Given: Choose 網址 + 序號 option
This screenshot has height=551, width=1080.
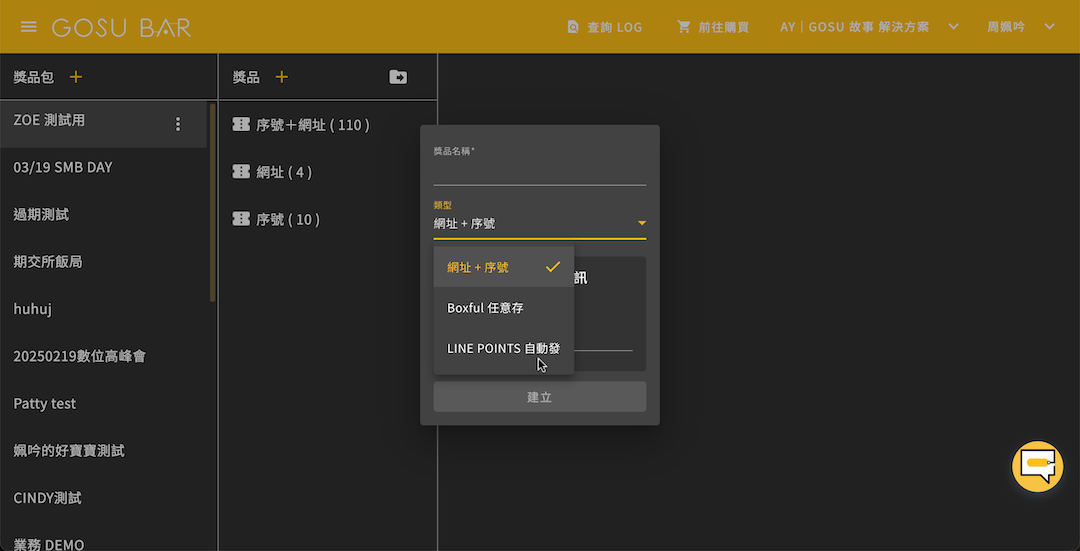Looking at the screenshot, I should click(503, 267).
